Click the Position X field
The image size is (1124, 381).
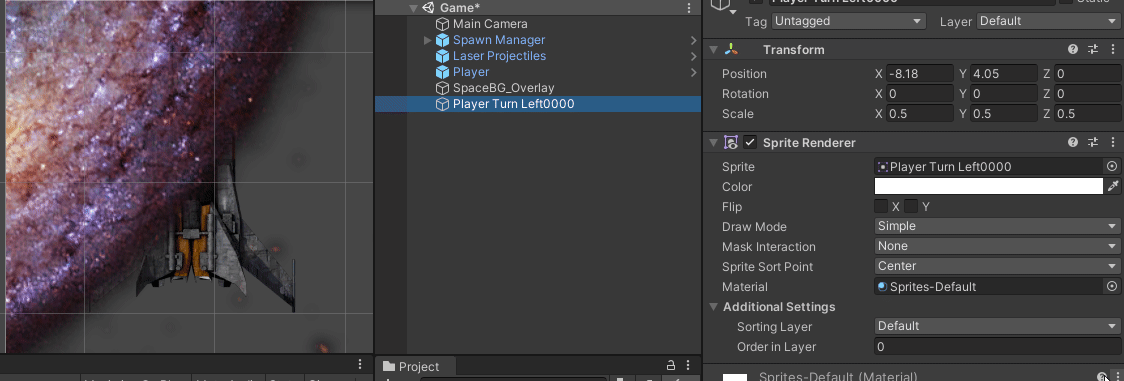(x=920, y=74)
